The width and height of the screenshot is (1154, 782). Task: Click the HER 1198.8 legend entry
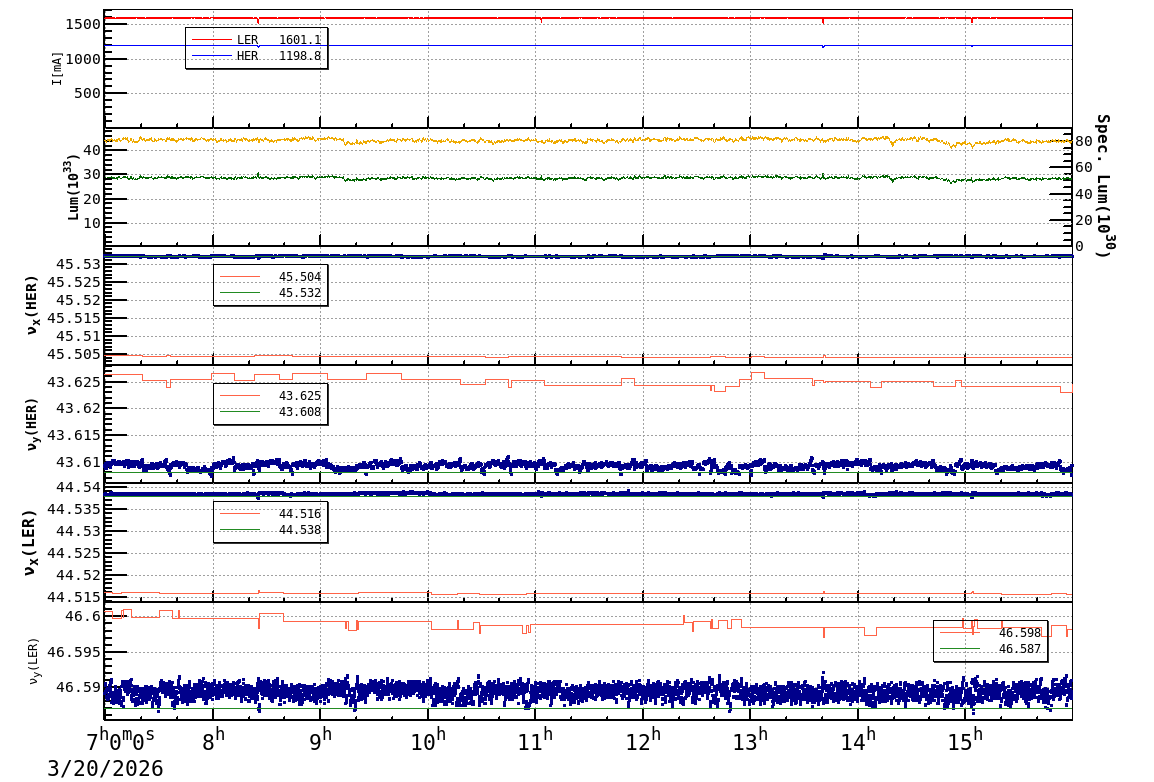[257, 56]
